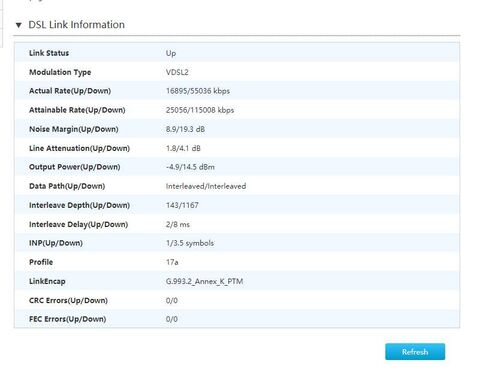Select the Attainable Rate(Up/Down) label
The width and height of the screenshot is (480, 372).
click(x=77, y=110)
